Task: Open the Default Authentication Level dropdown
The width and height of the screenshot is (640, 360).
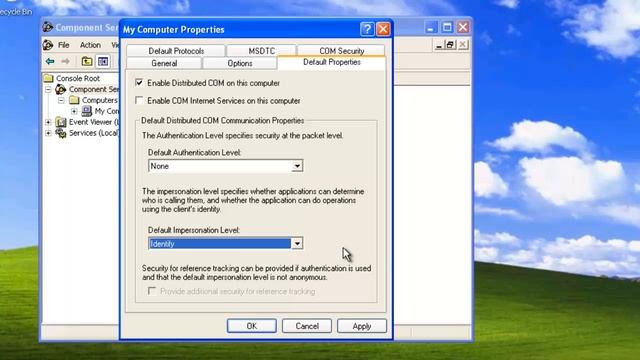Action: tap(297, 166)
